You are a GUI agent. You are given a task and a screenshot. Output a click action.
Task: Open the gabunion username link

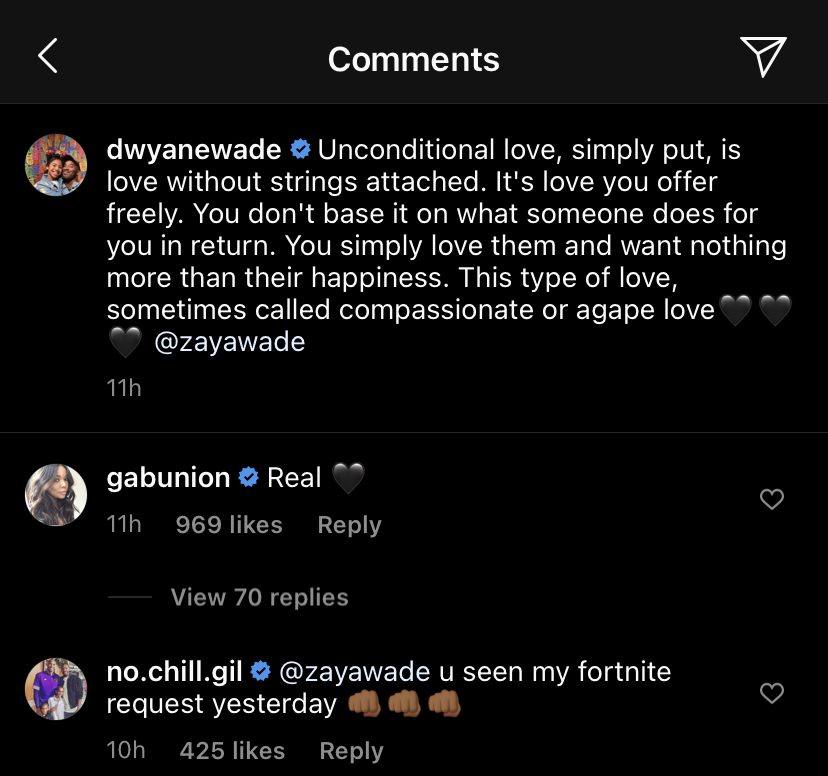(168, 478)
